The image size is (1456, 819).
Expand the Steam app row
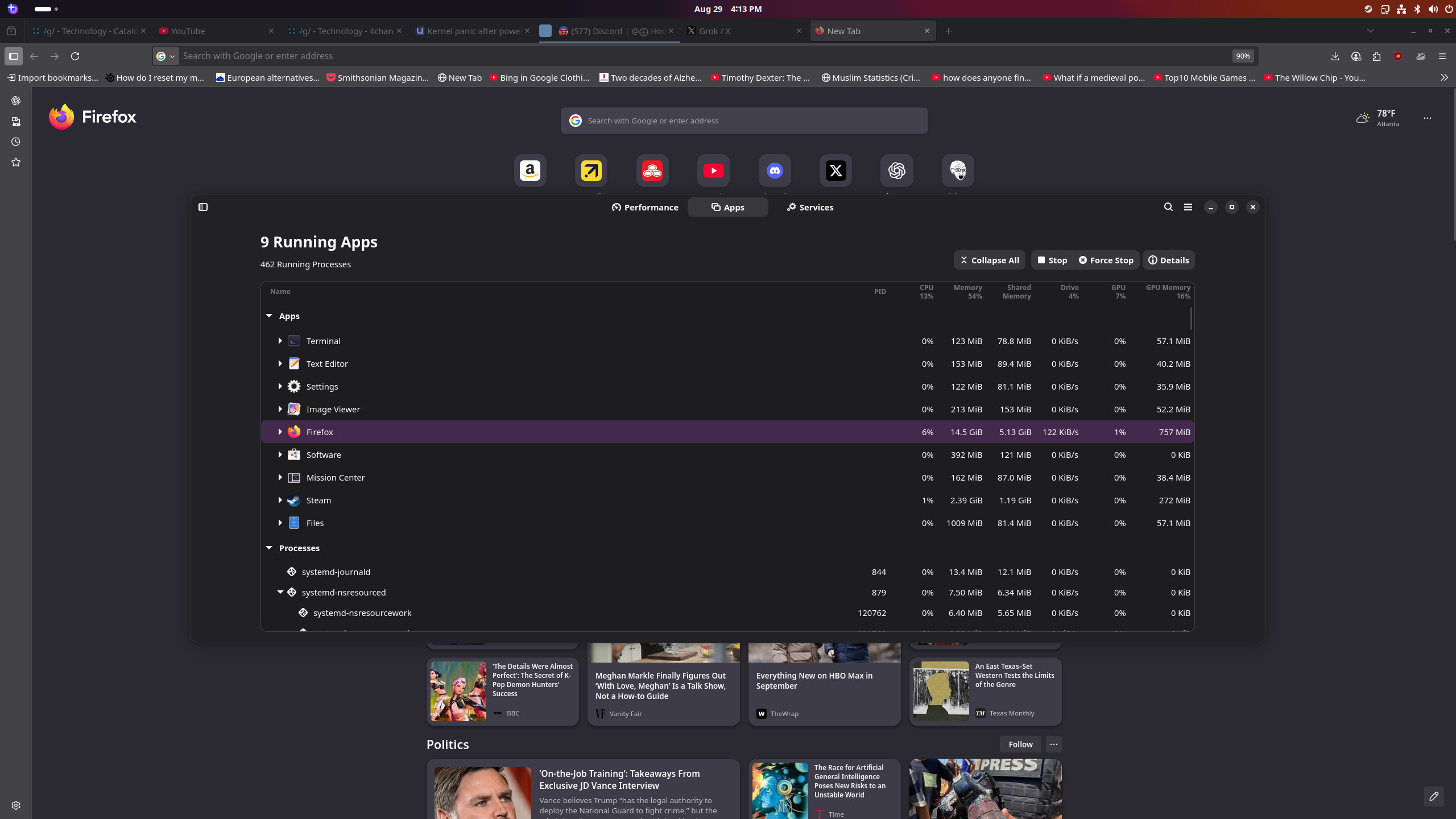pyautogui.click(x=280, y=500)
